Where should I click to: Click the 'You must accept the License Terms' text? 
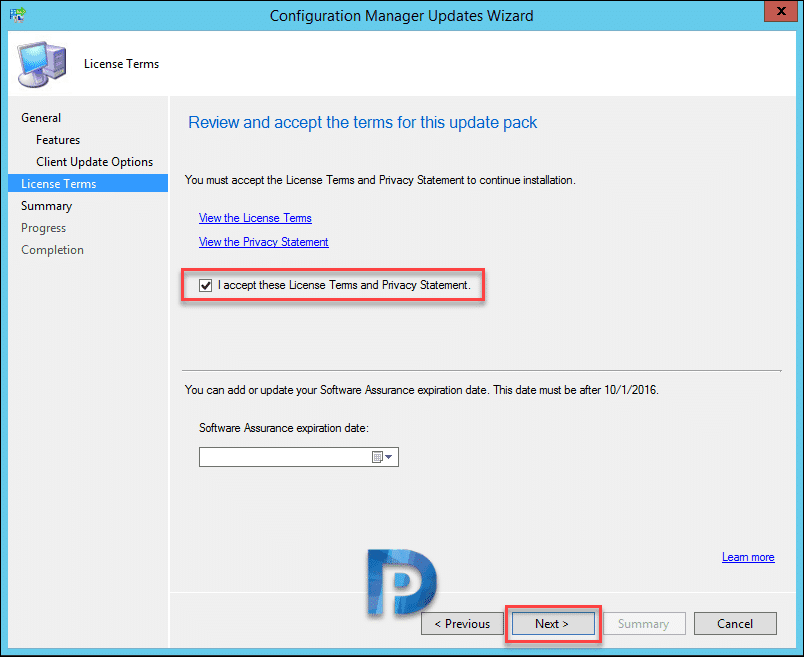380,180
